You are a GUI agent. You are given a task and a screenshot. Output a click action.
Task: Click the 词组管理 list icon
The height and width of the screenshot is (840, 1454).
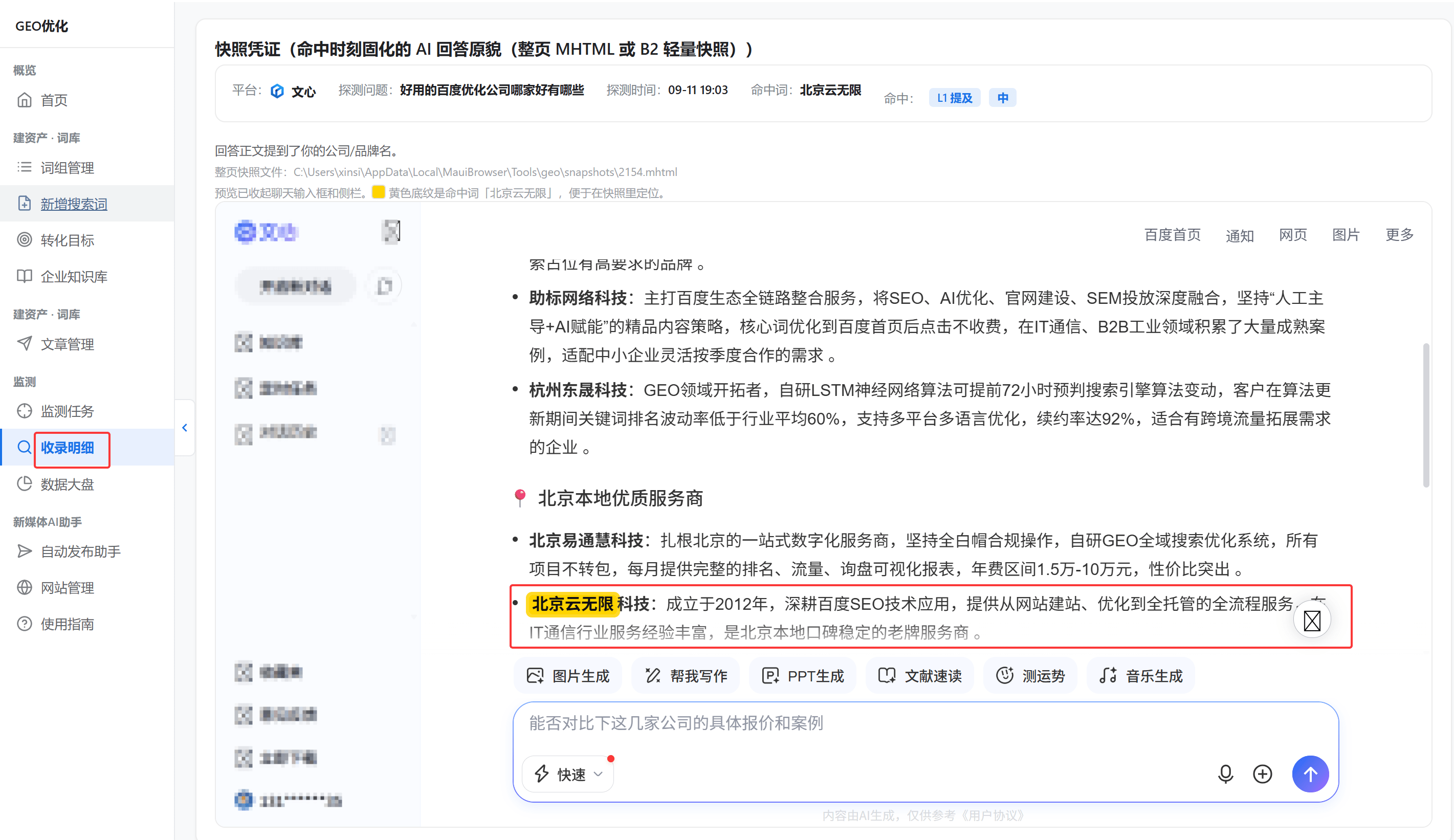[24, 167]
